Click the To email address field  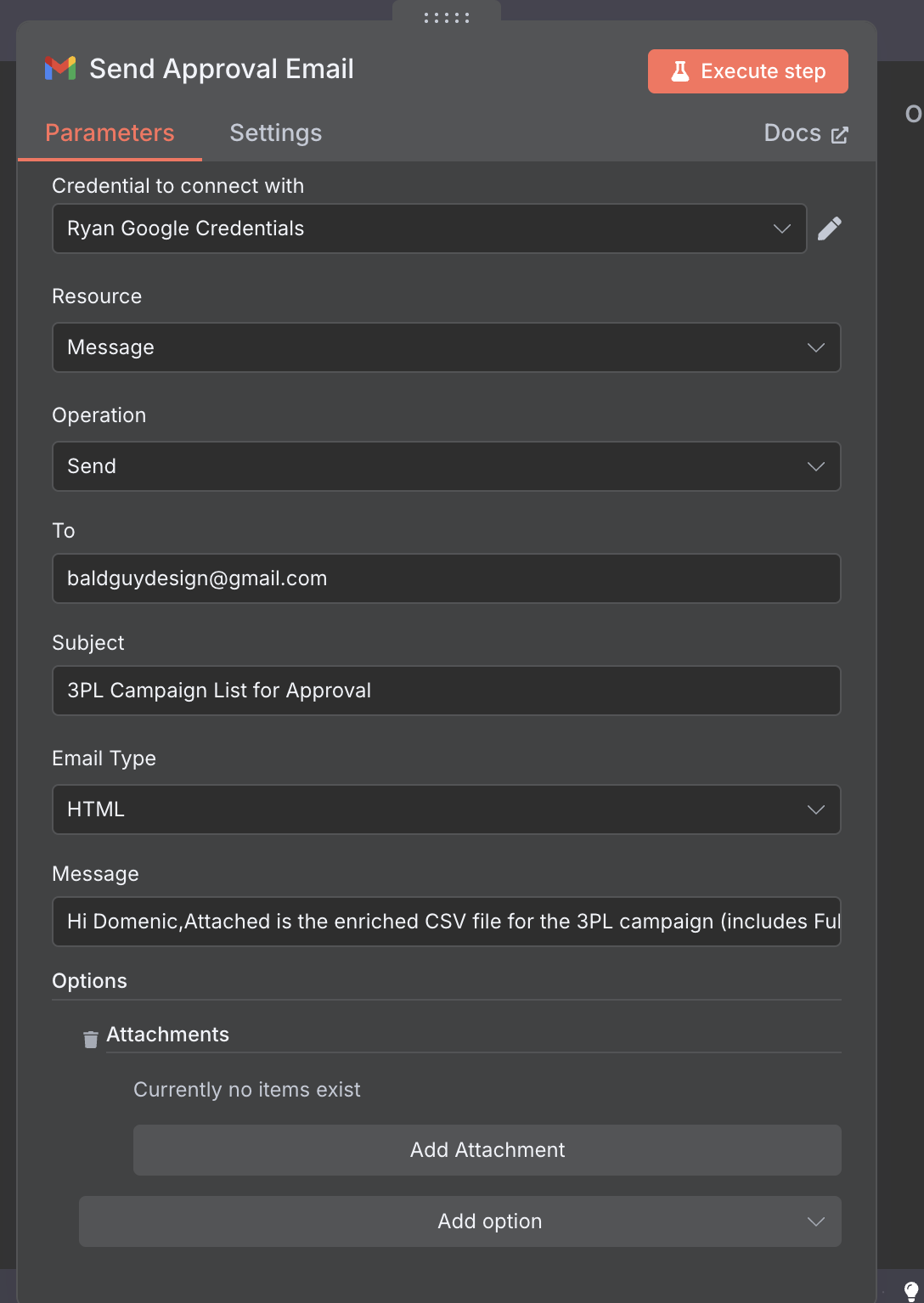[x=447, y=578]
